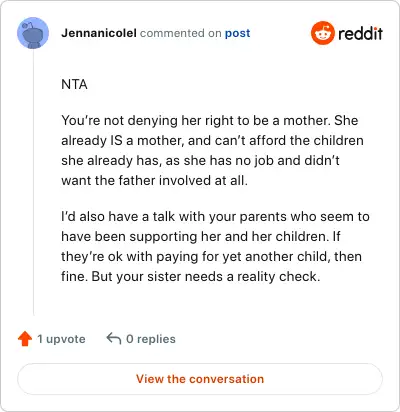Open the blue "post" link
Image resolution: width=400 pixels, height=412 pixels.
click(x=237, y=33)
